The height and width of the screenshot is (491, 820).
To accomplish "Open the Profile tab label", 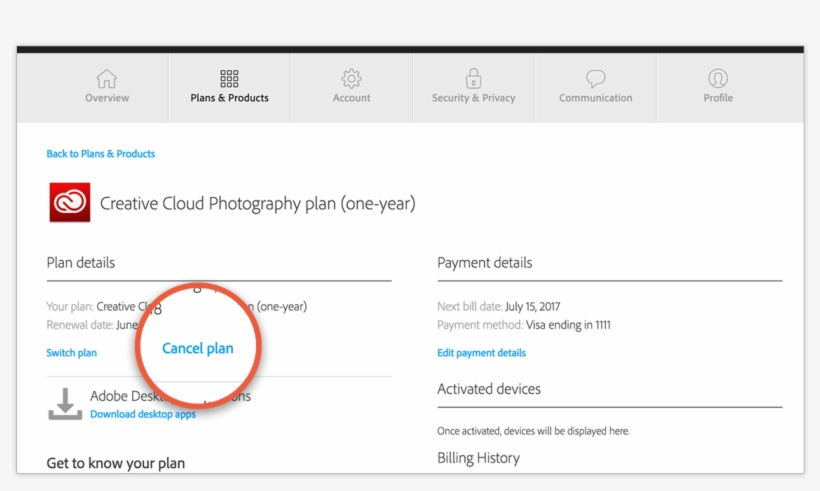I will [x=718, y=98].
